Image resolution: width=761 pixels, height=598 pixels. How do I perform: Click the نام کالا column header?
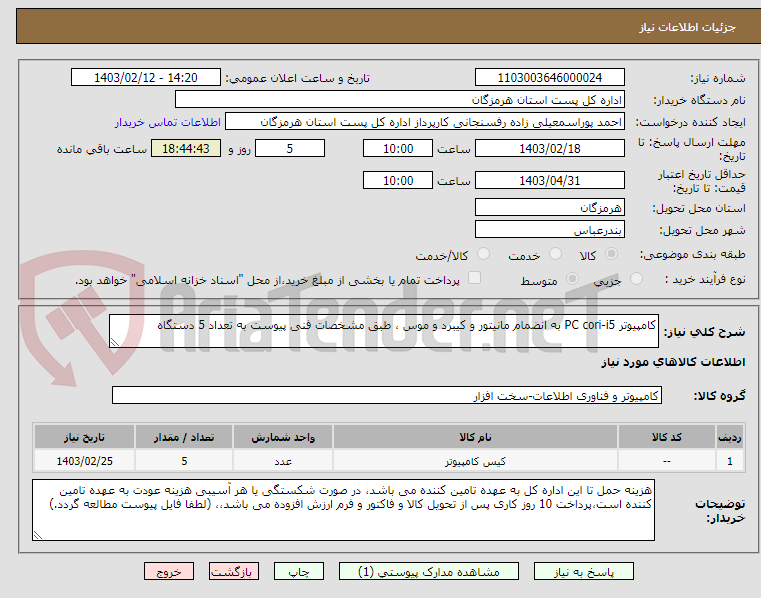pos(475,437)
